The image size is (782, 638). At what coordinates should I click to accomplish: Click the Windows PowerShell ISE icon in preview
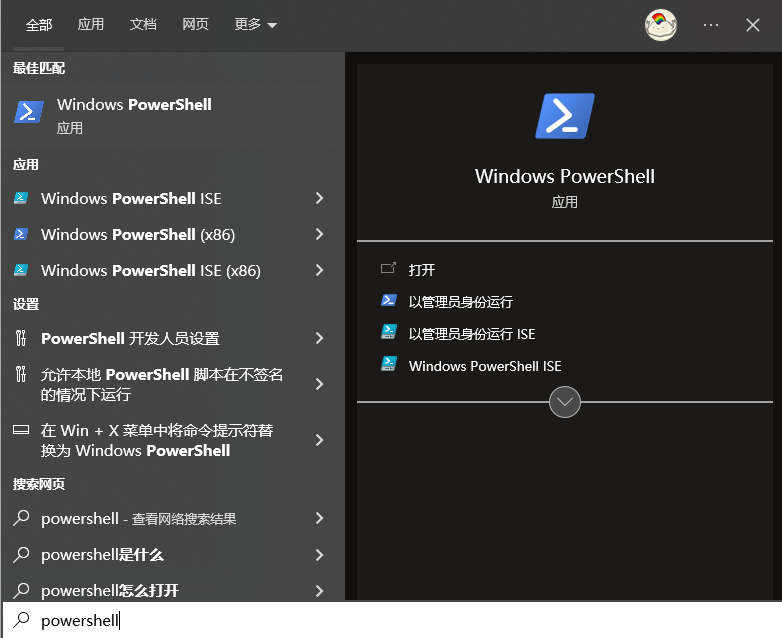(x=389, y=364)
